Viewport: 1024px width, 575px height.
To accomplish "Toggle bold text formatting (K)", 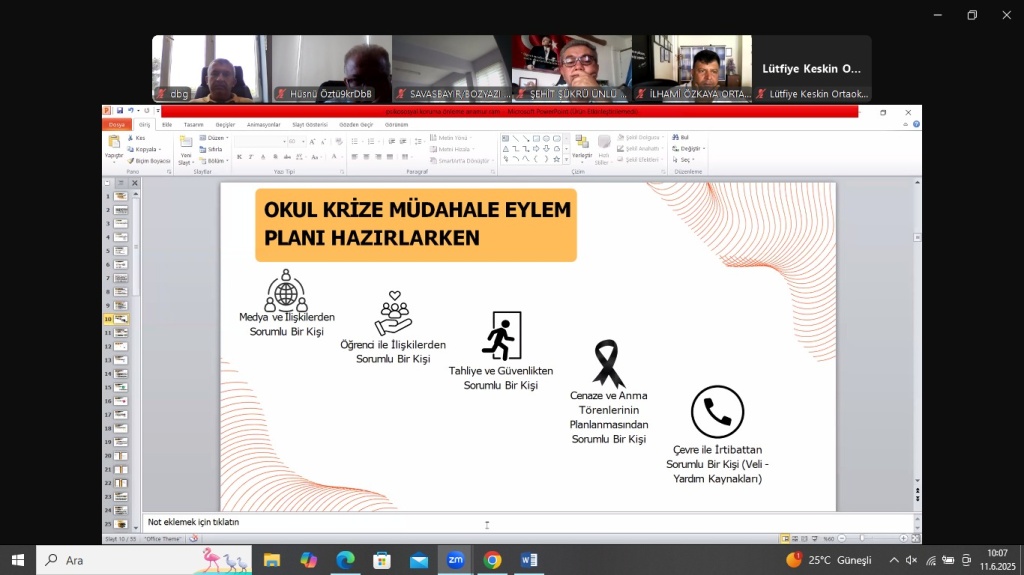I will point(238,157).
